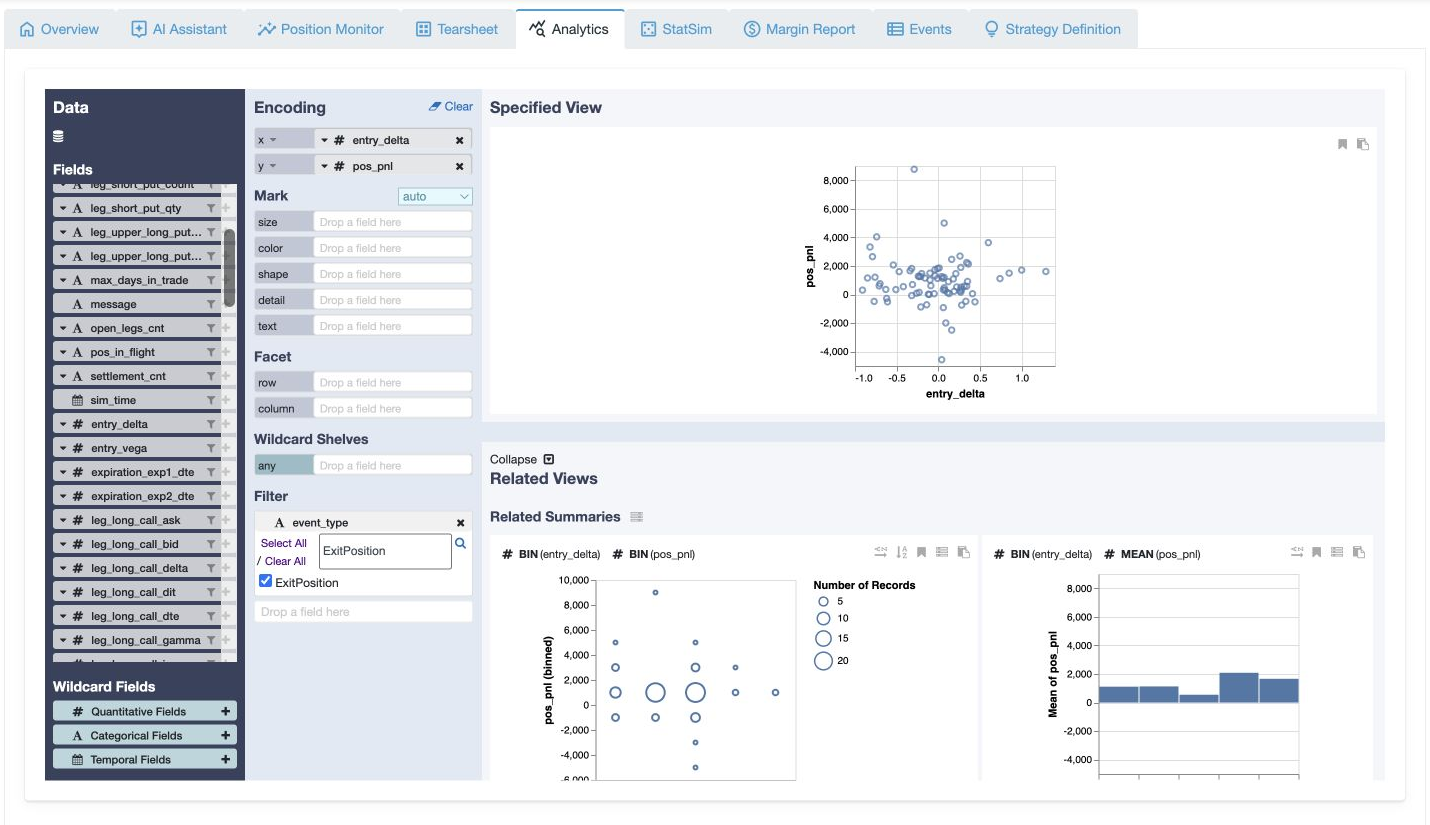
Task: Sort the BIN/BIN related chart
Action: coord(902,551)
